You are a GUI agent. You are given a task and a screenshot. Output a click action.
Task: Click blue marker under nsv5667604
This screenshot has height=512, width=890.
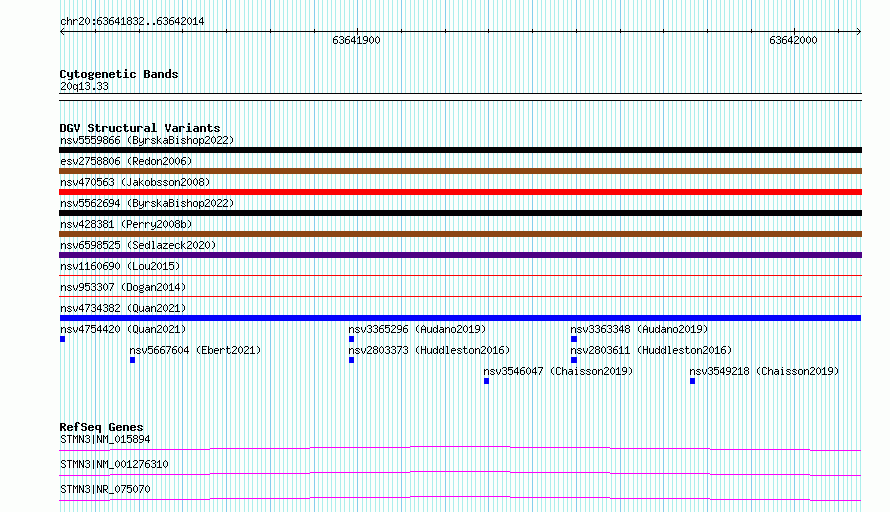point(132,360)
